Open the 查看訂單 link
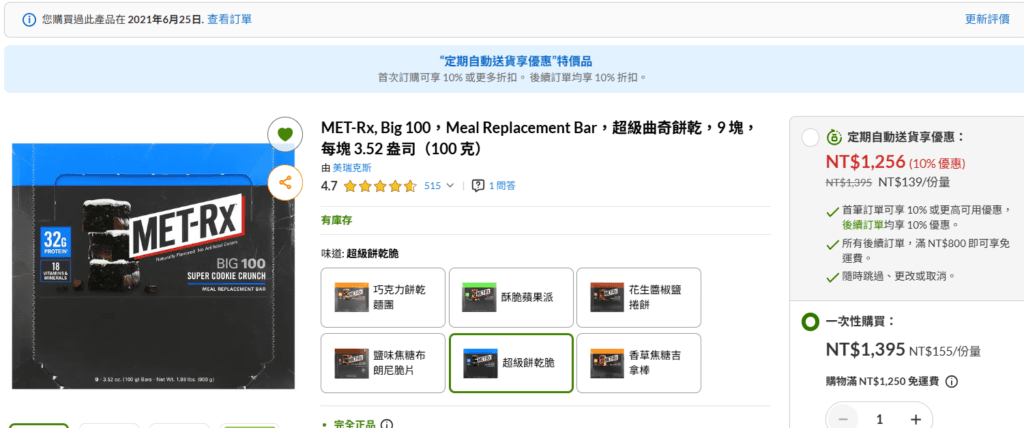This screenshot has height=428, width=1024. [230, 19]
